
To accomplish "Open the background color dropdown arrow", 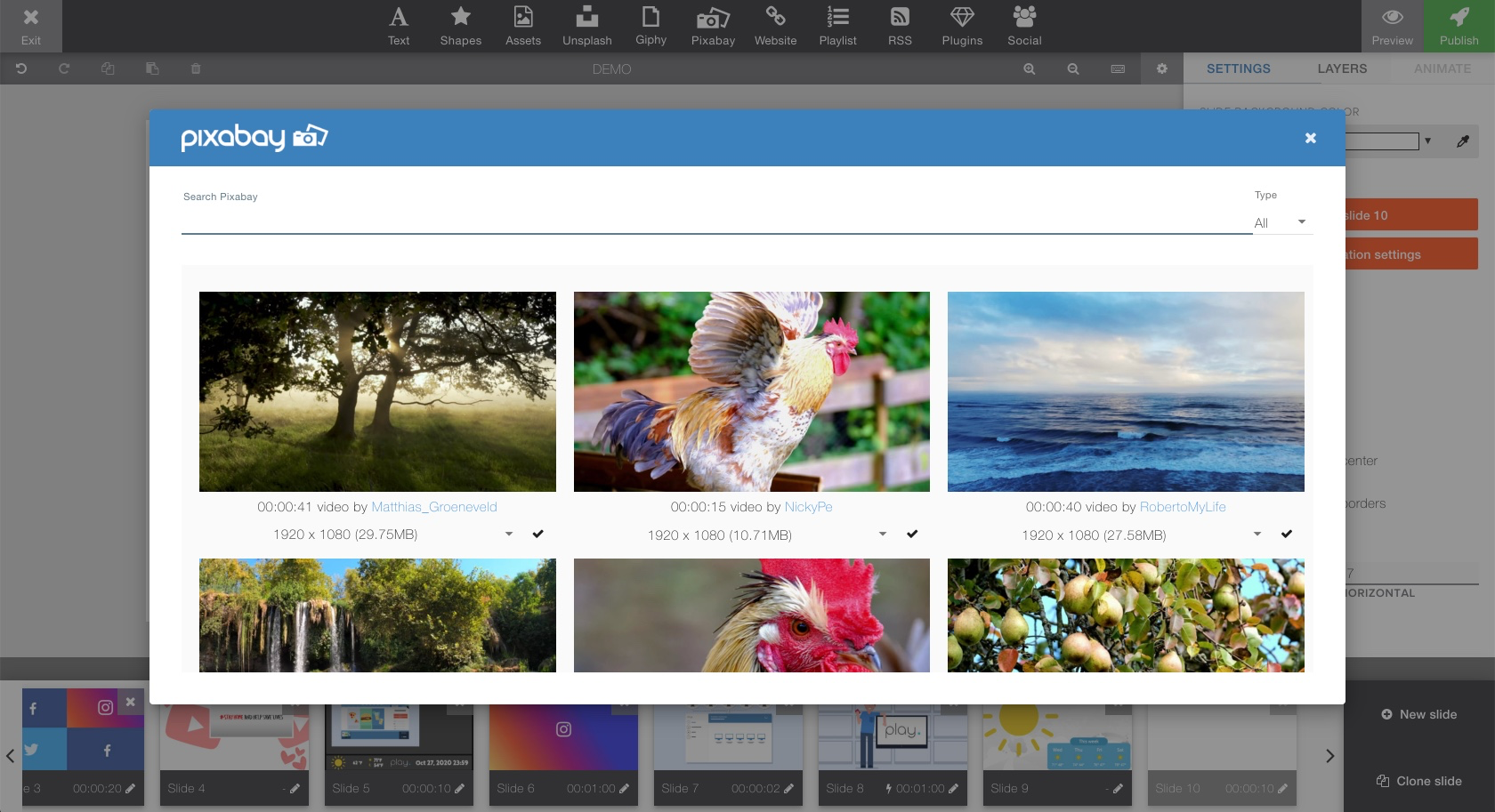I will point(1428,141).
